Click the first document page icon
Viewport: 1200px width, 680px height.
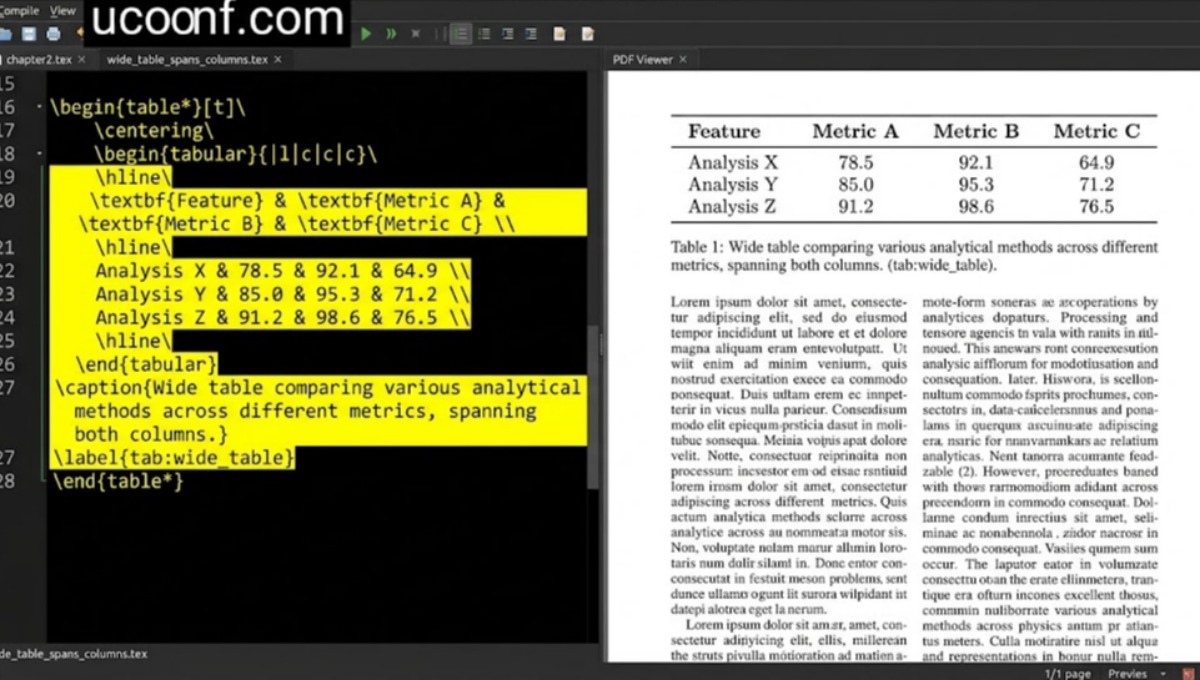pyautogui.click(x=559, y=34)
